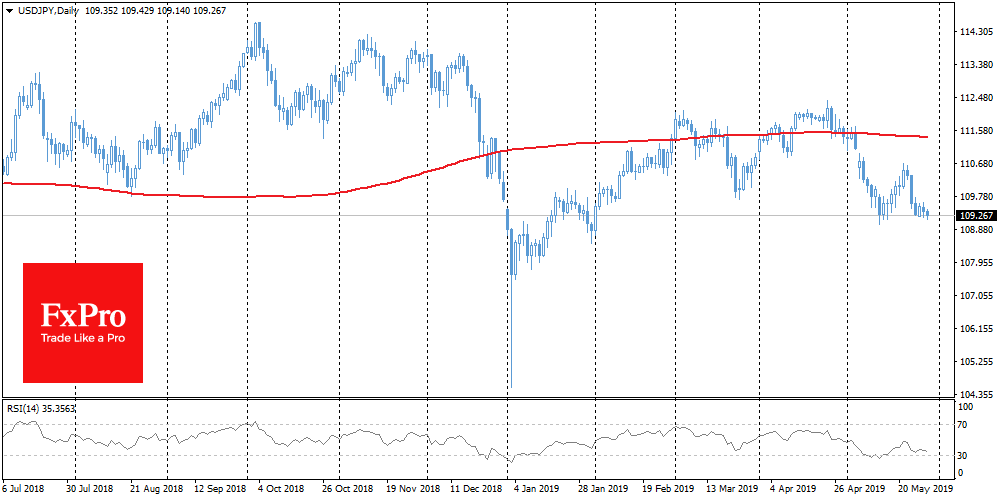Click the Trade Like a Pro tagline
This screenshot has width=1000, height=500.
pyautogui.click(x=83, y=340)
